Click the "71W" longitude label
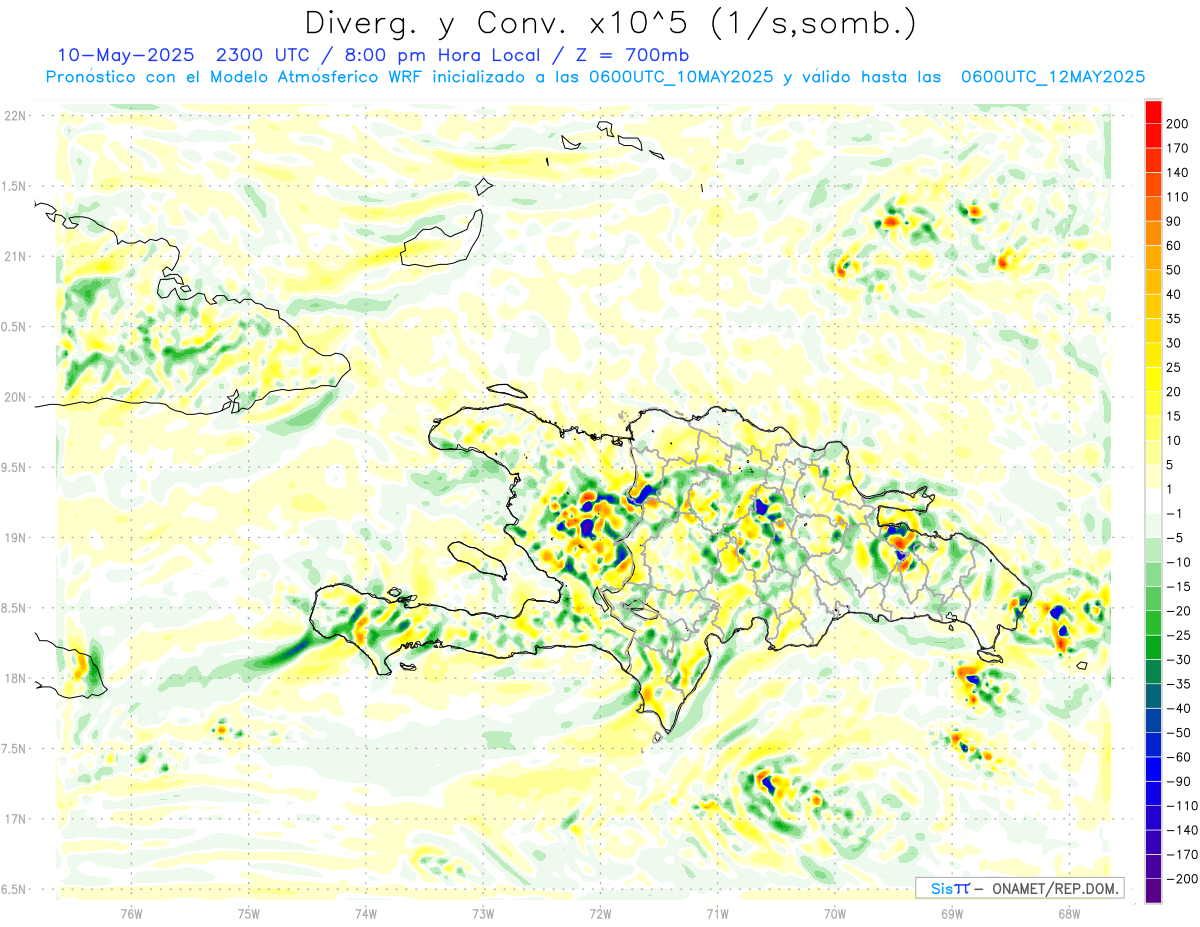The image size is (1200, 927). point(717,913)
